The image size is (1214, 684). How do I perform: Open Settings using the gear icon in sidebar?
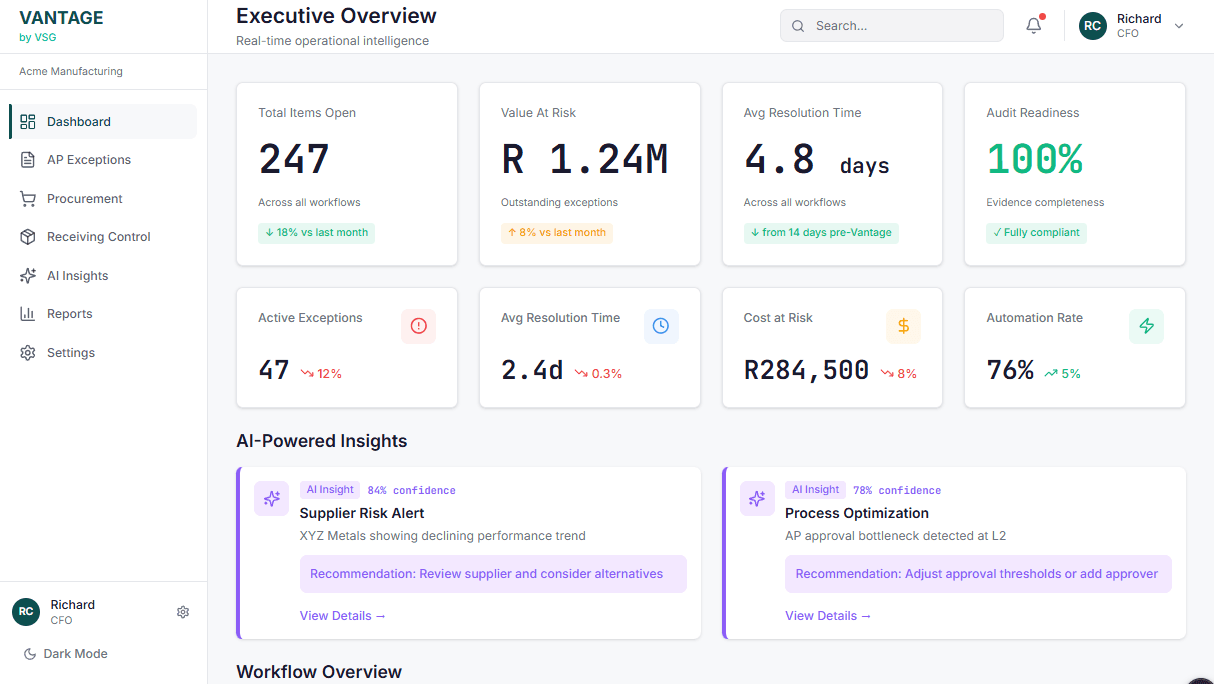(30, 352)
